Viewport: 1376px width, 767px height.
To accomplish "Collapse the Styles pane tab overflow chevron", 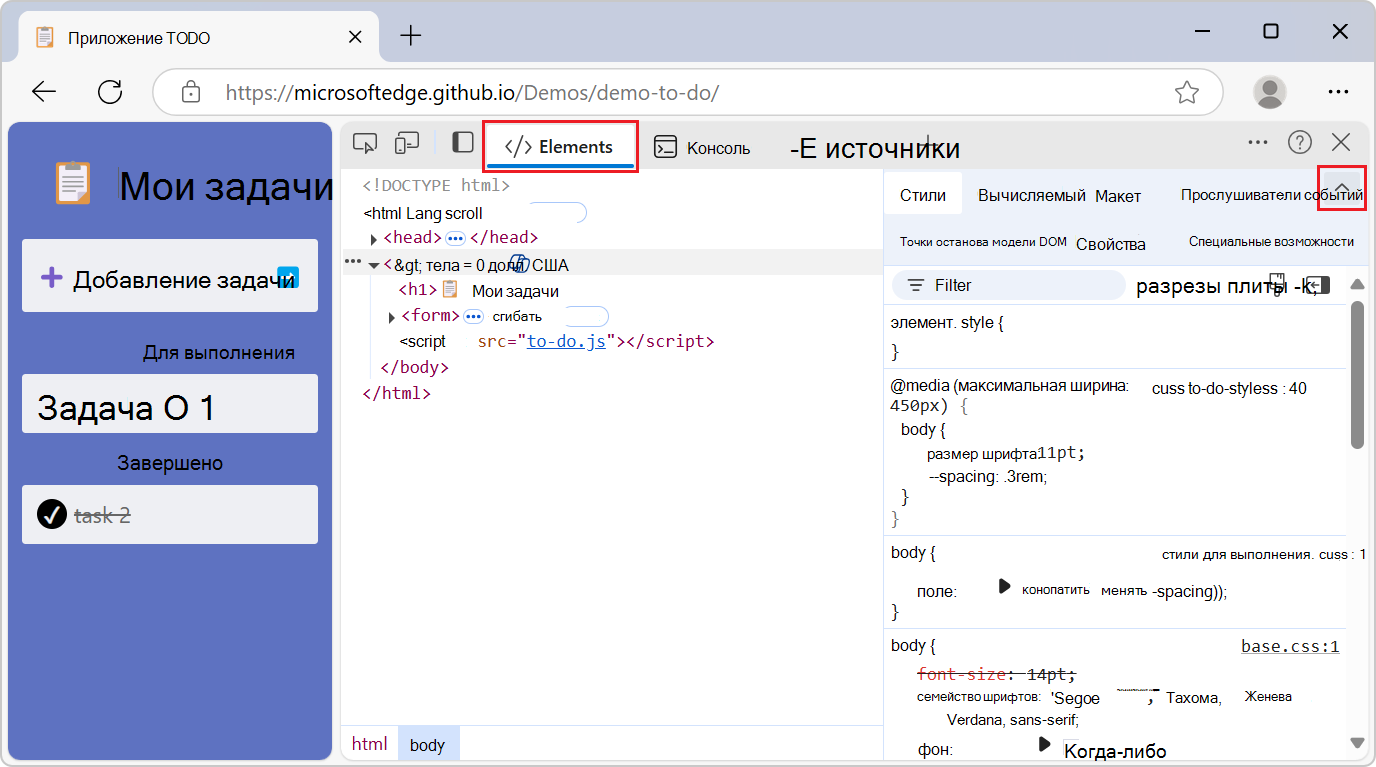I will [1343, 187].
